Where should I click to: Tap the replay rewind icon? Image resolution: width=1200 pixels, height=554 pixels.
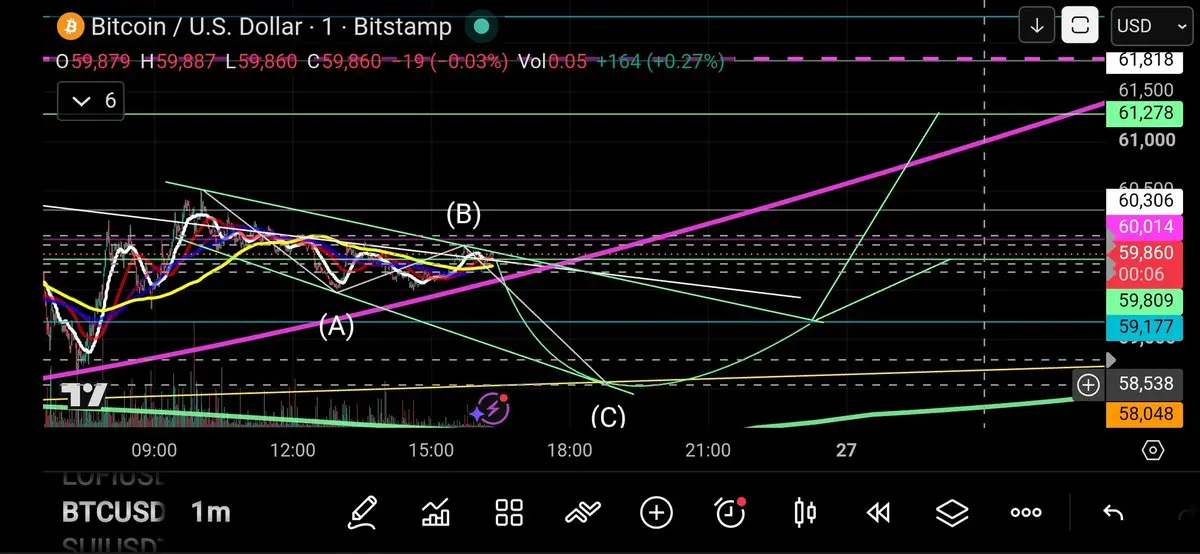point(878,513)
